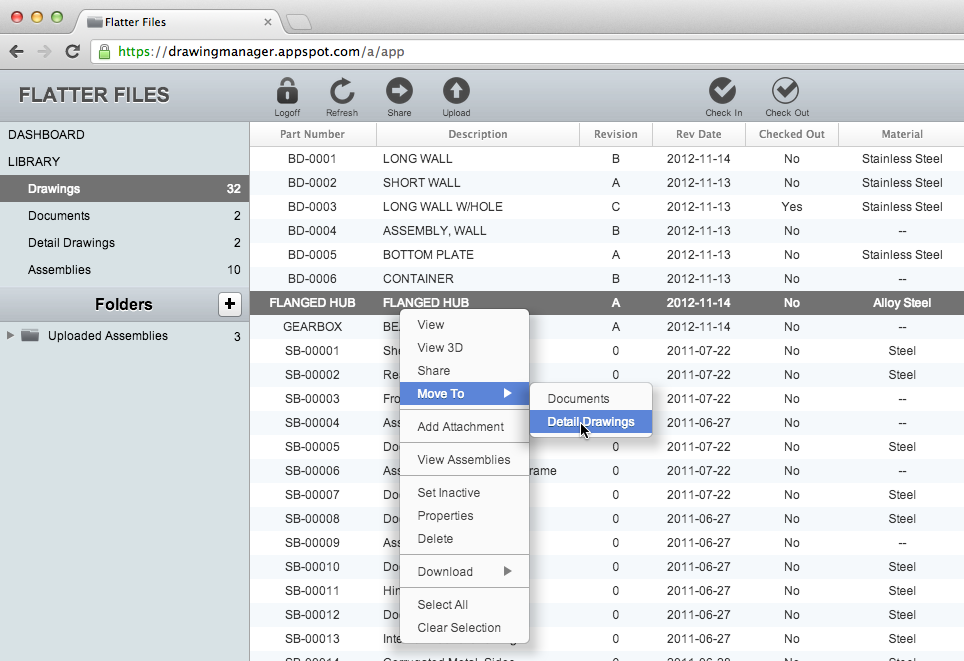964x661 pixels.
Task: Click the browser address bar URL
Action: click(261, 52)
